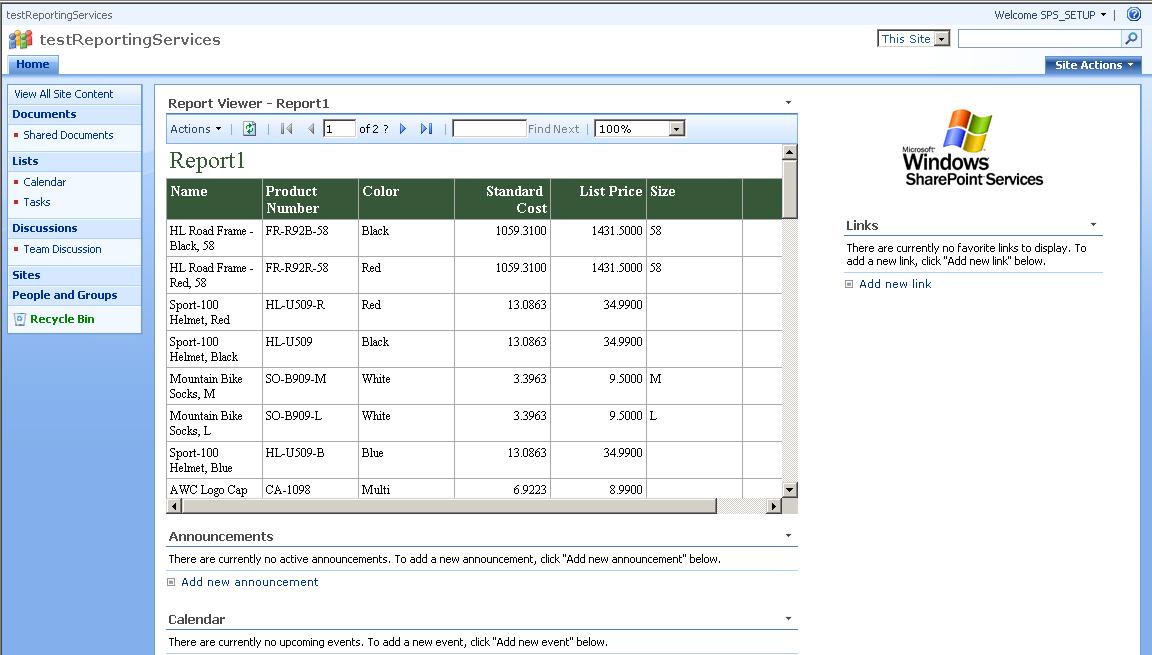Click the report horizontal scrollbar thumb
This screenshot has width=1152, height=655.
click(449, 506)
